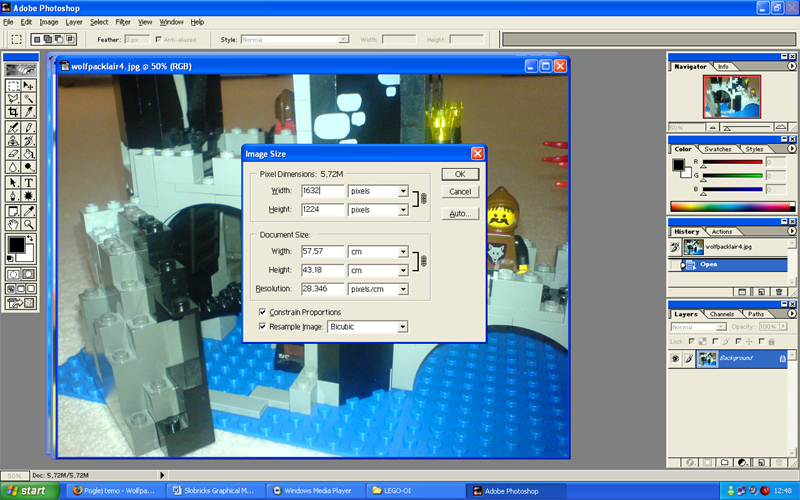The height and width of the screenshot is (500, 800).
Task: Open the Select menu
Action: [99, 22]
